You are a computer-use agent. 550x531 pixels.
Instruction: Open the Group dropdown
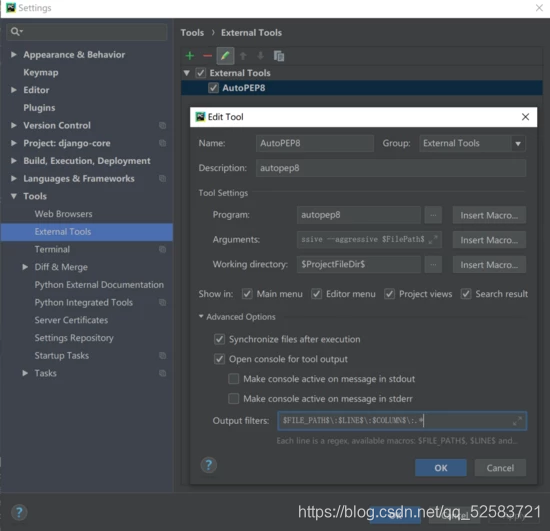[x=518, y=143]
